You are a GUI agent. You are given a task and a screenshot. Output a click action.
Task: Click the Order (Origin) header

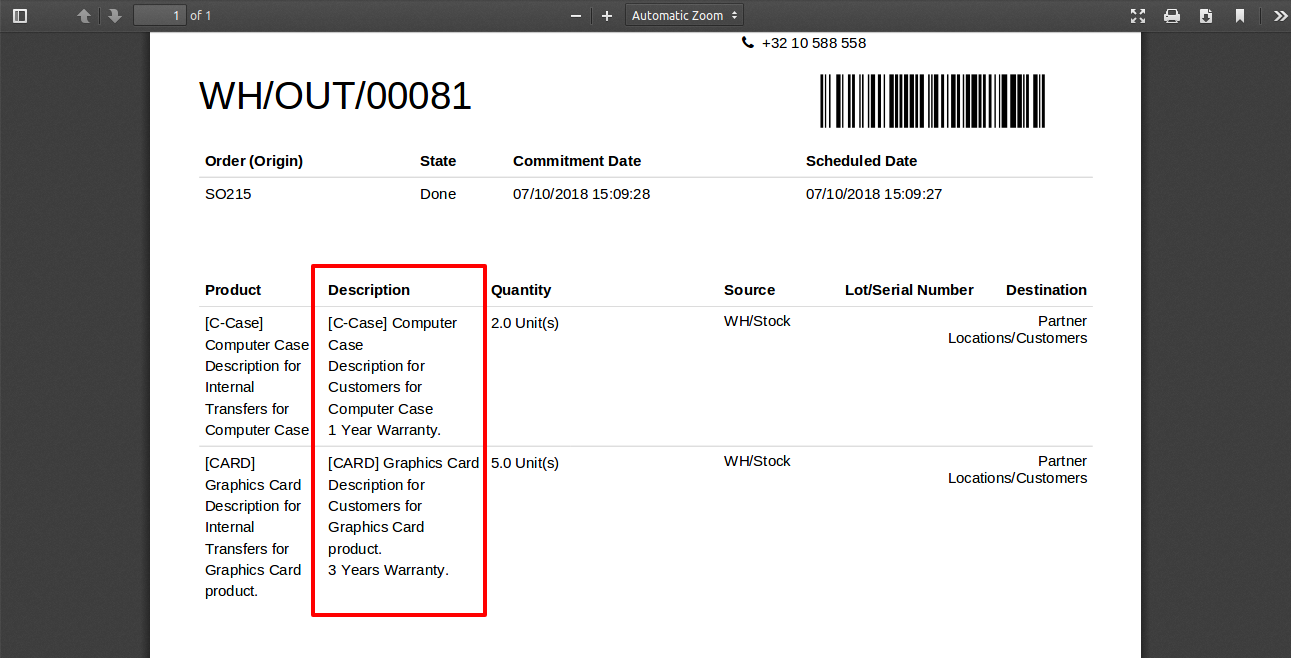tap(254, 161)
